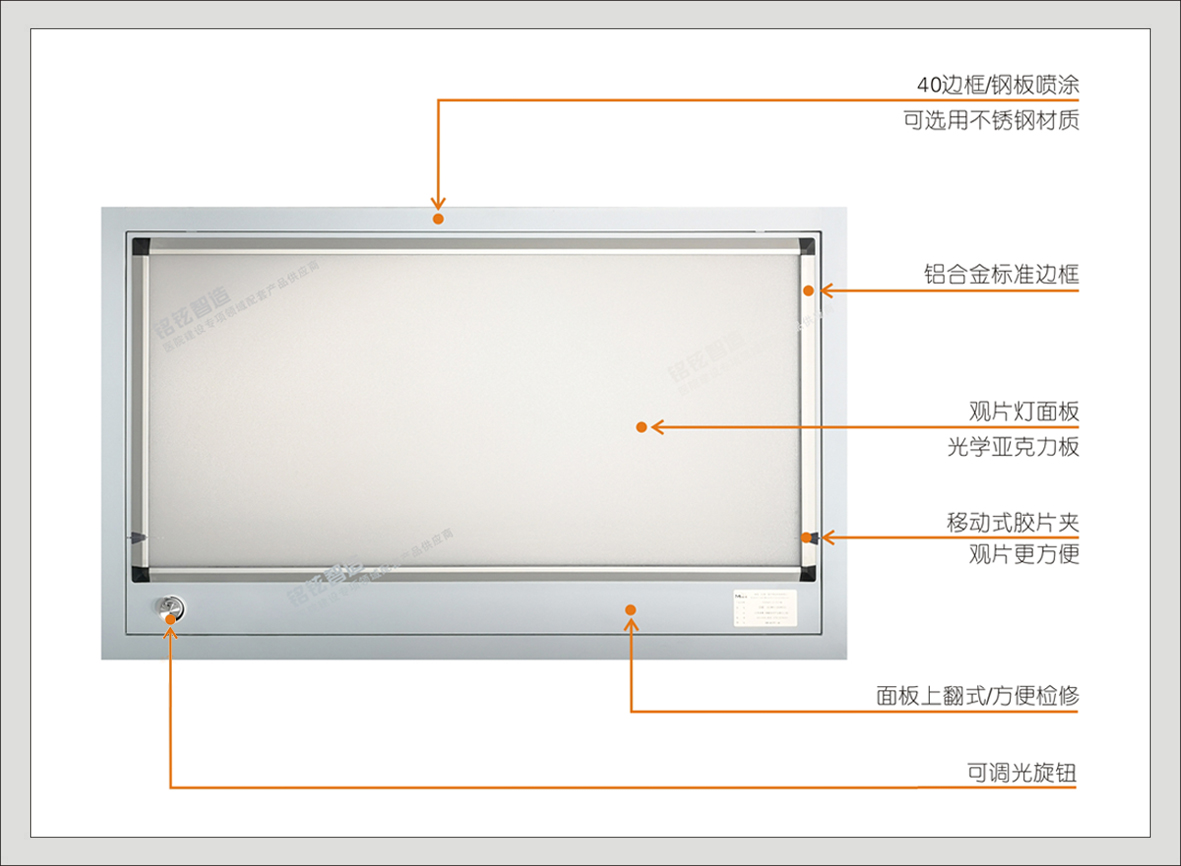Click the 可调光旋钮 label
1181x866 pixels.
(1022, 773)
